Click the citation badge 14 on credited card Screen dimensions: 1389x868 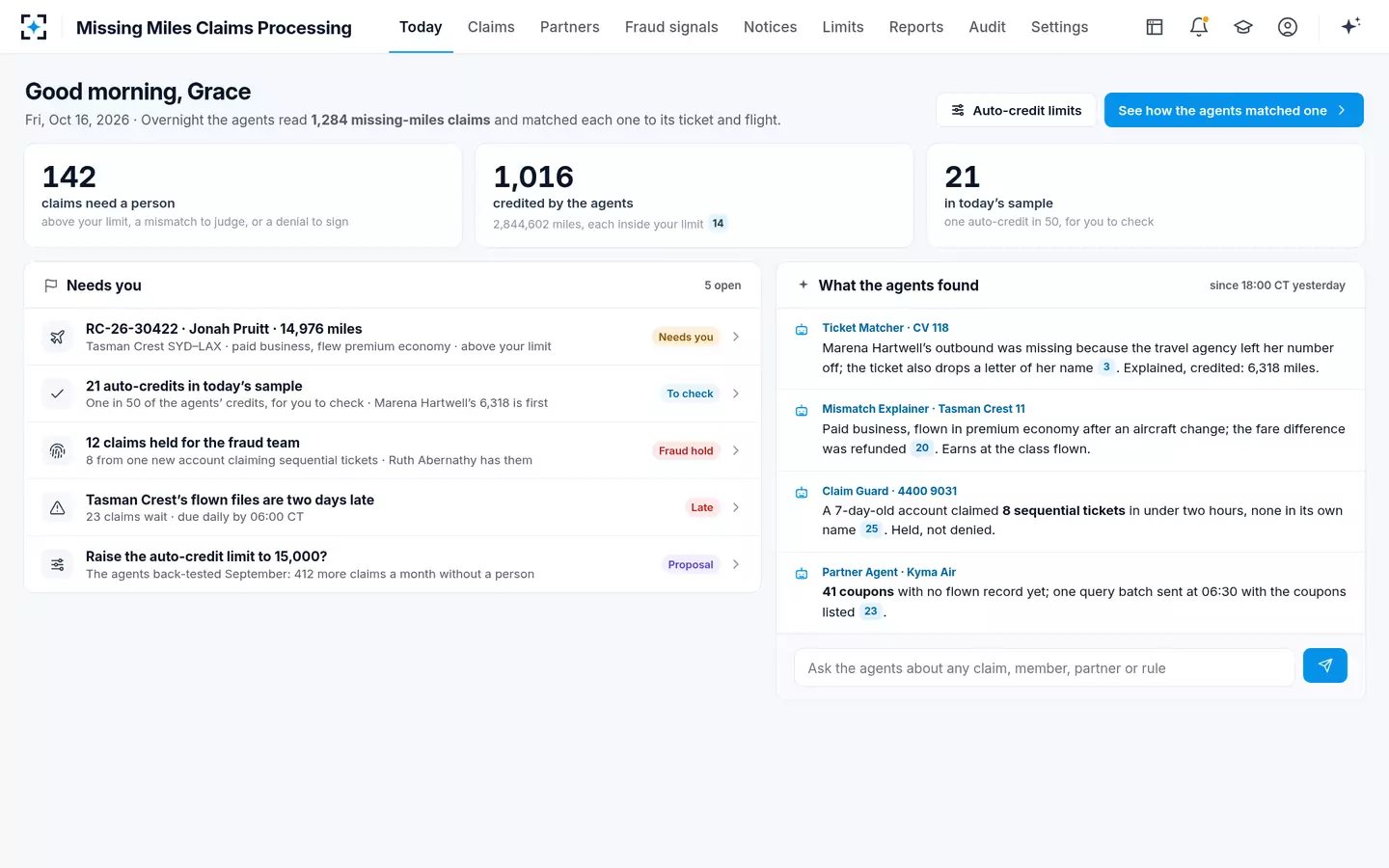coord(718,224)
